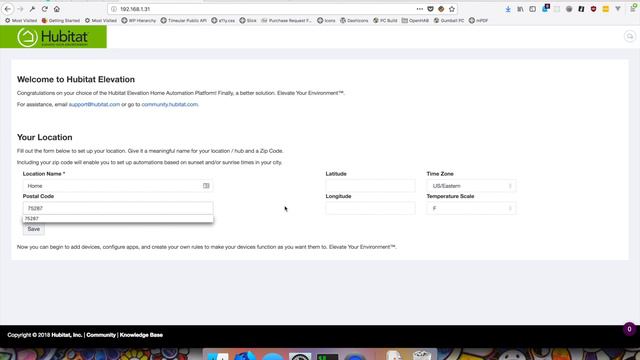
Task: Open the Purchase Request bookmark
Action: click(287, 20)
